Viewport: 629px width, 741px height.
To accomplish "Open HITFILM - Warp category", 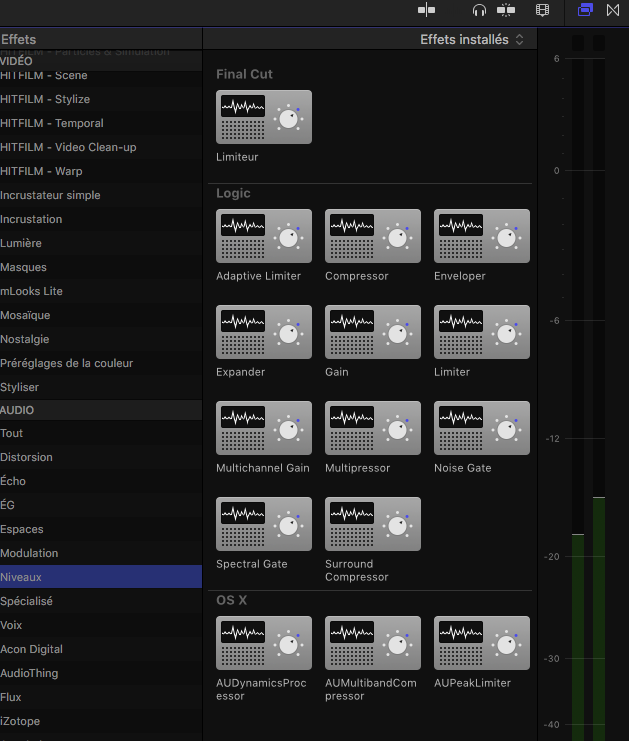I will [x=101, y=171].
